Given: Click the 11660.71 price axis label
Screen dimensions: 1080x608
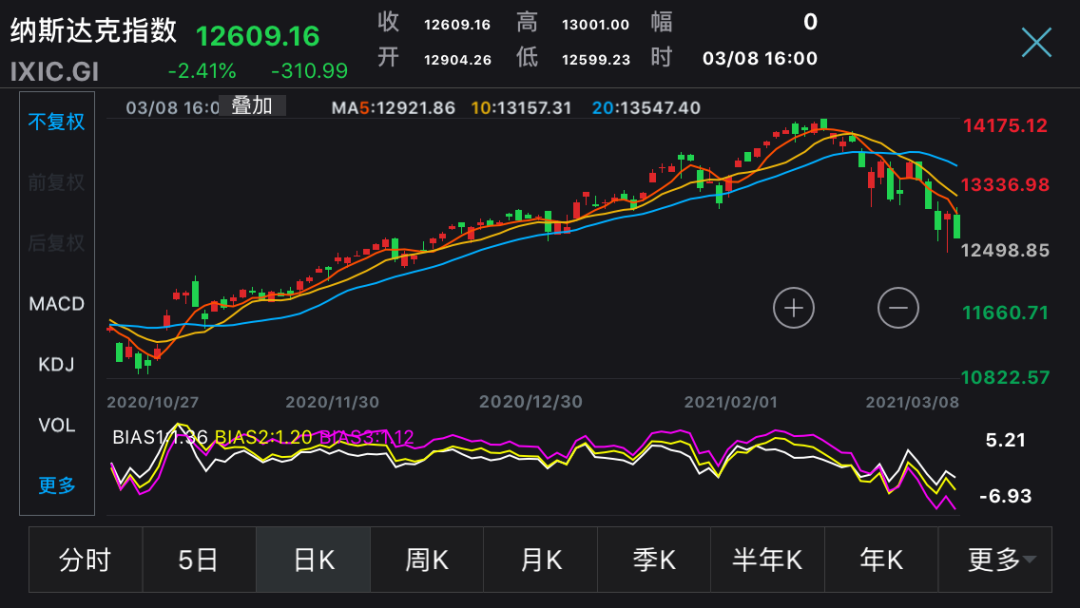Looking at the screenshot, I should (x=1005, y=313).
